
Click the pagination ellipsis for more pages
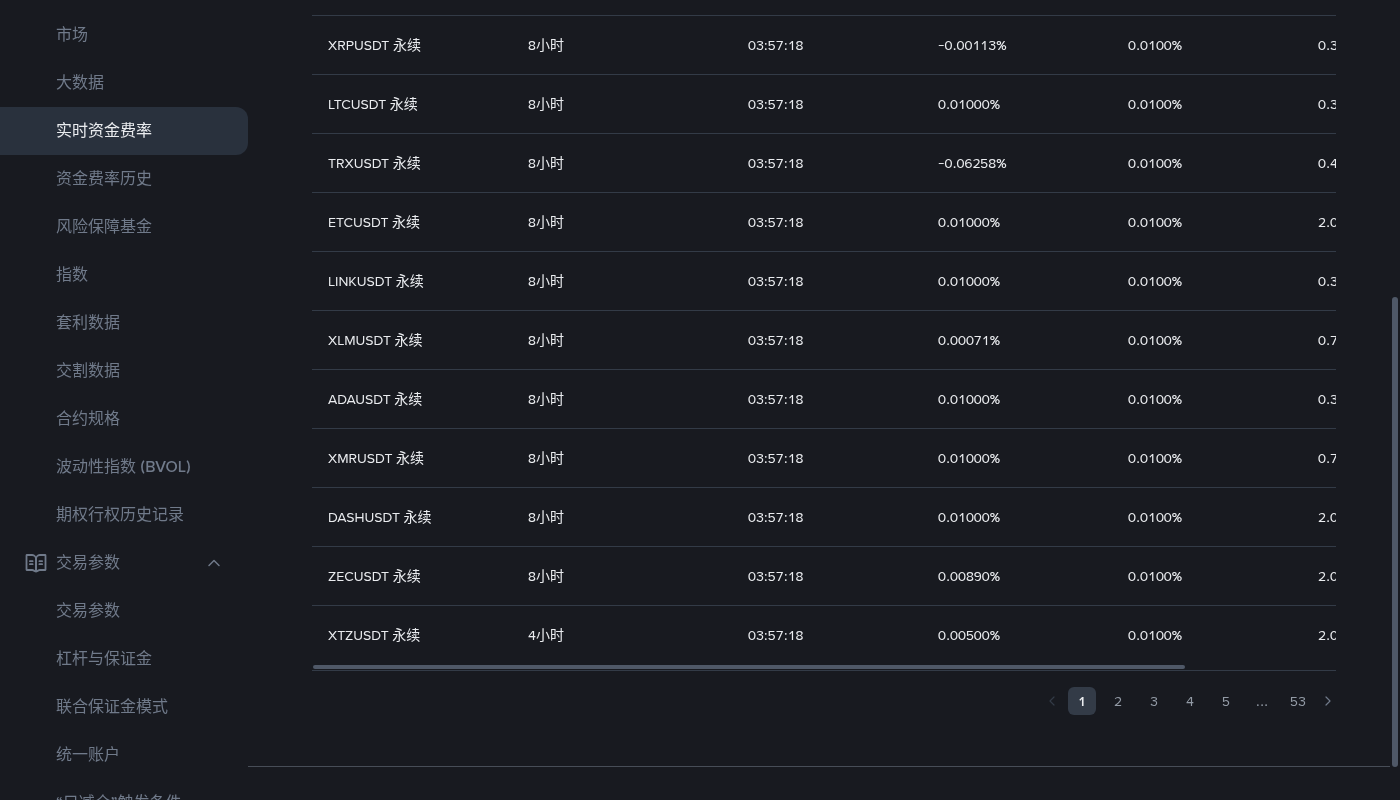(x=1262, y=701)
